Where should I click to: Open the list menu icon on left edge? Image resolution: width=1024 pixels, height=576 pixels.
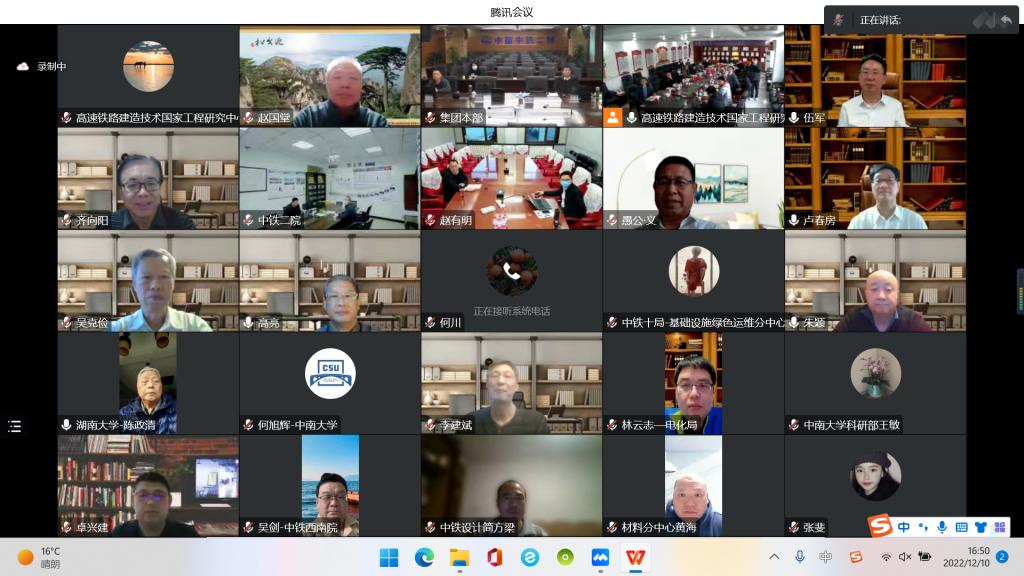coord(14,426)
